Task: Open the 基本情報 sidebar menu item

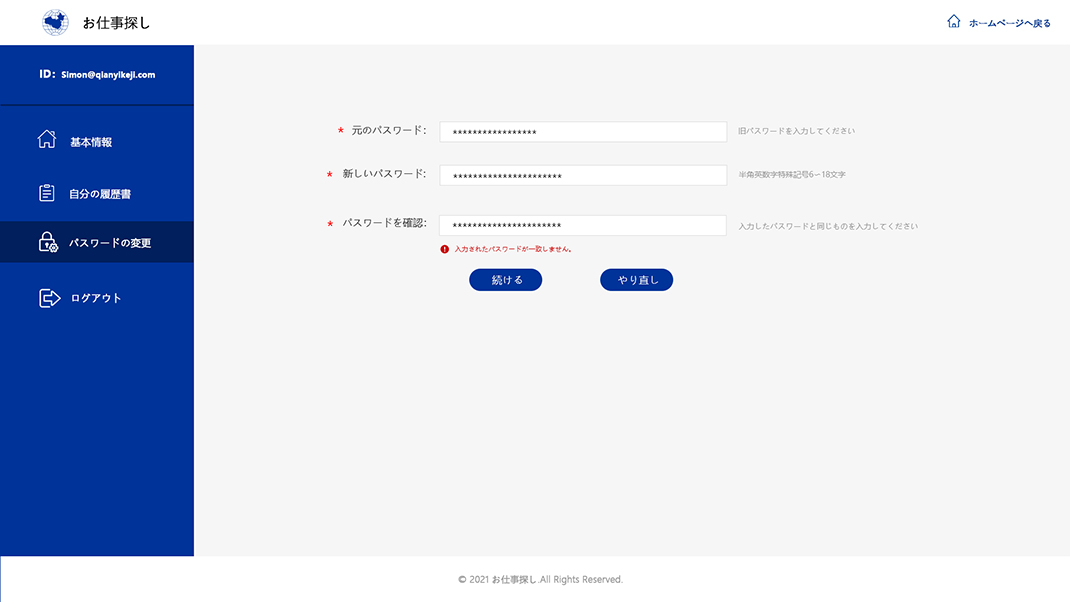Action: pos(91,142)
